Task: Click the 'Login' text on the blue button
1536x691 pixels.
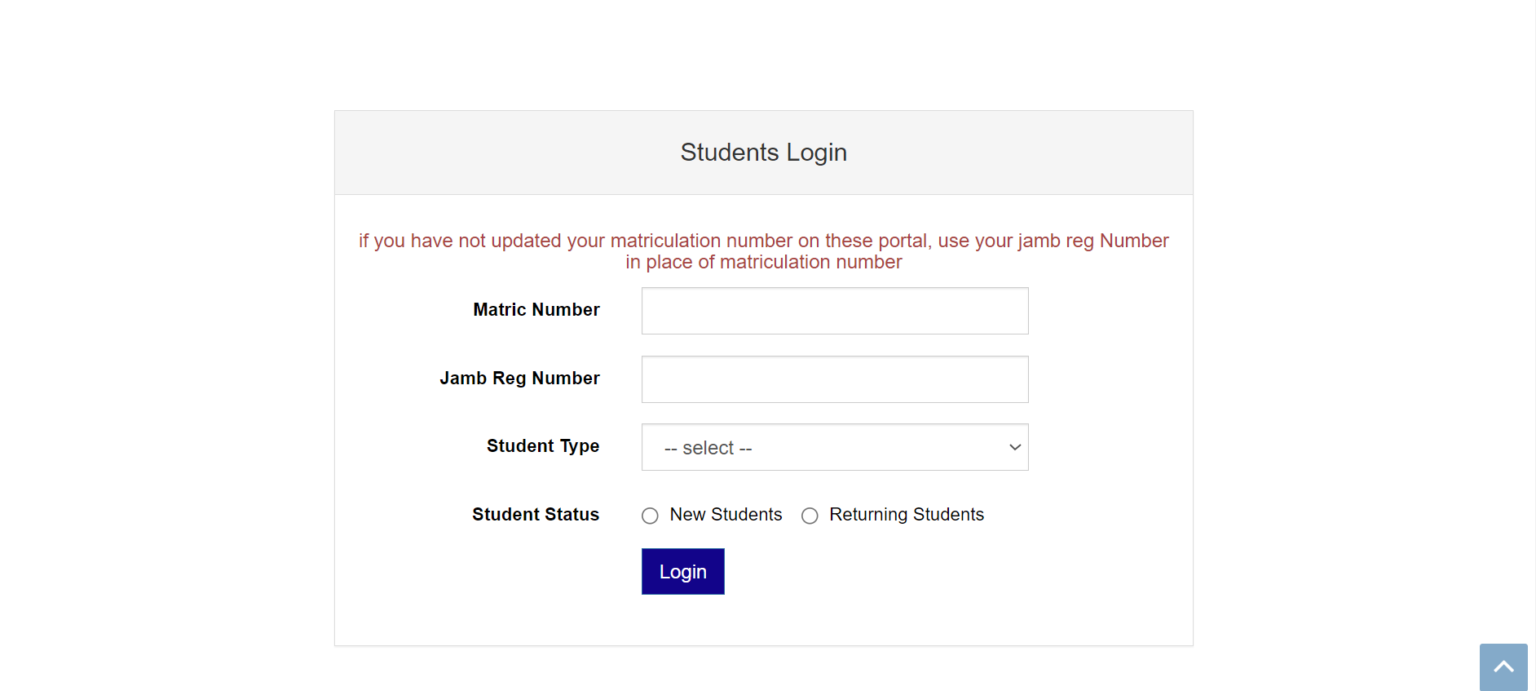Action: pos(683,571)
